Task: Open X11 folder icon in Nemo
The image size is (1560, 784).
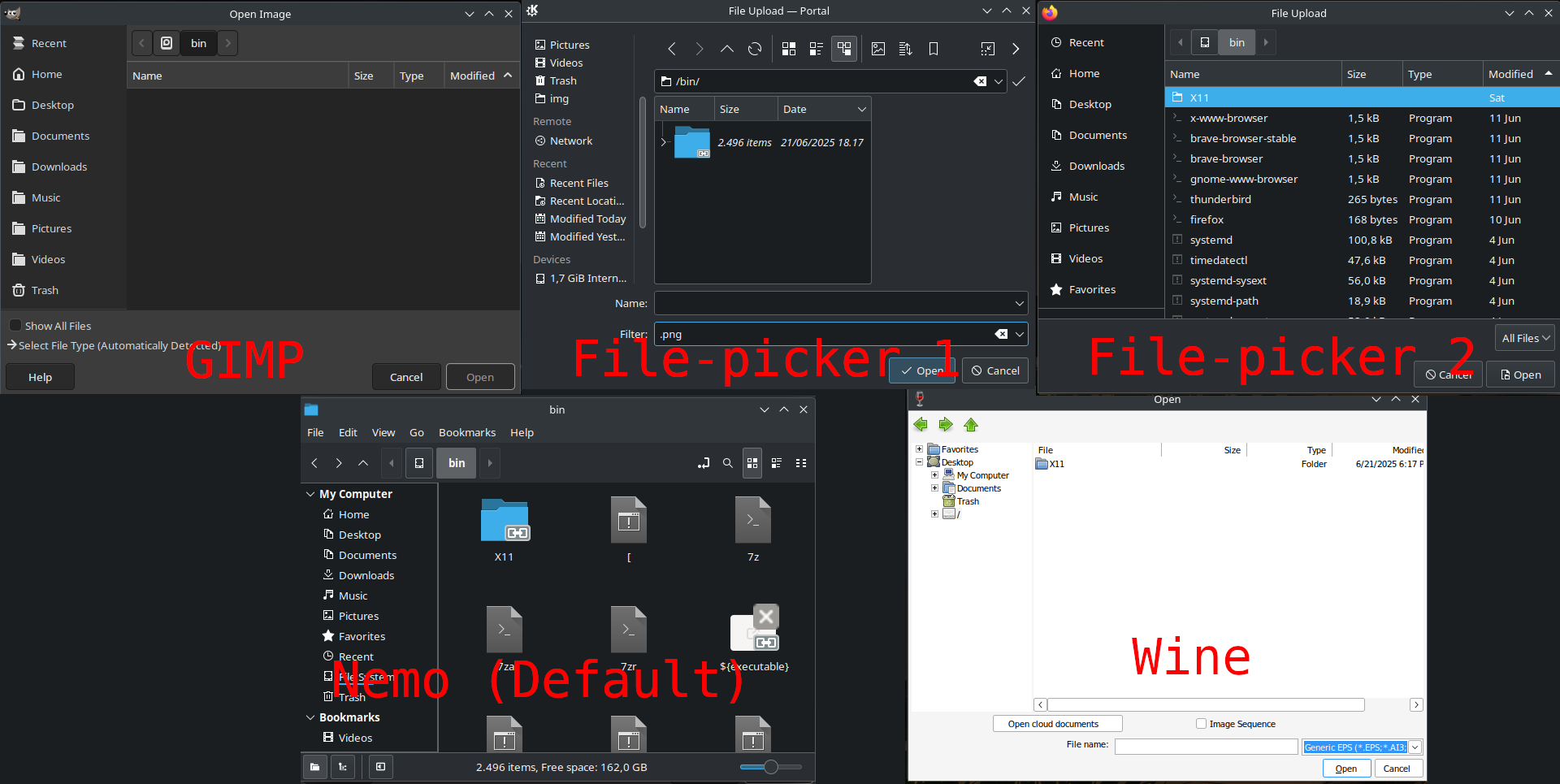Action: coord(505,521)
